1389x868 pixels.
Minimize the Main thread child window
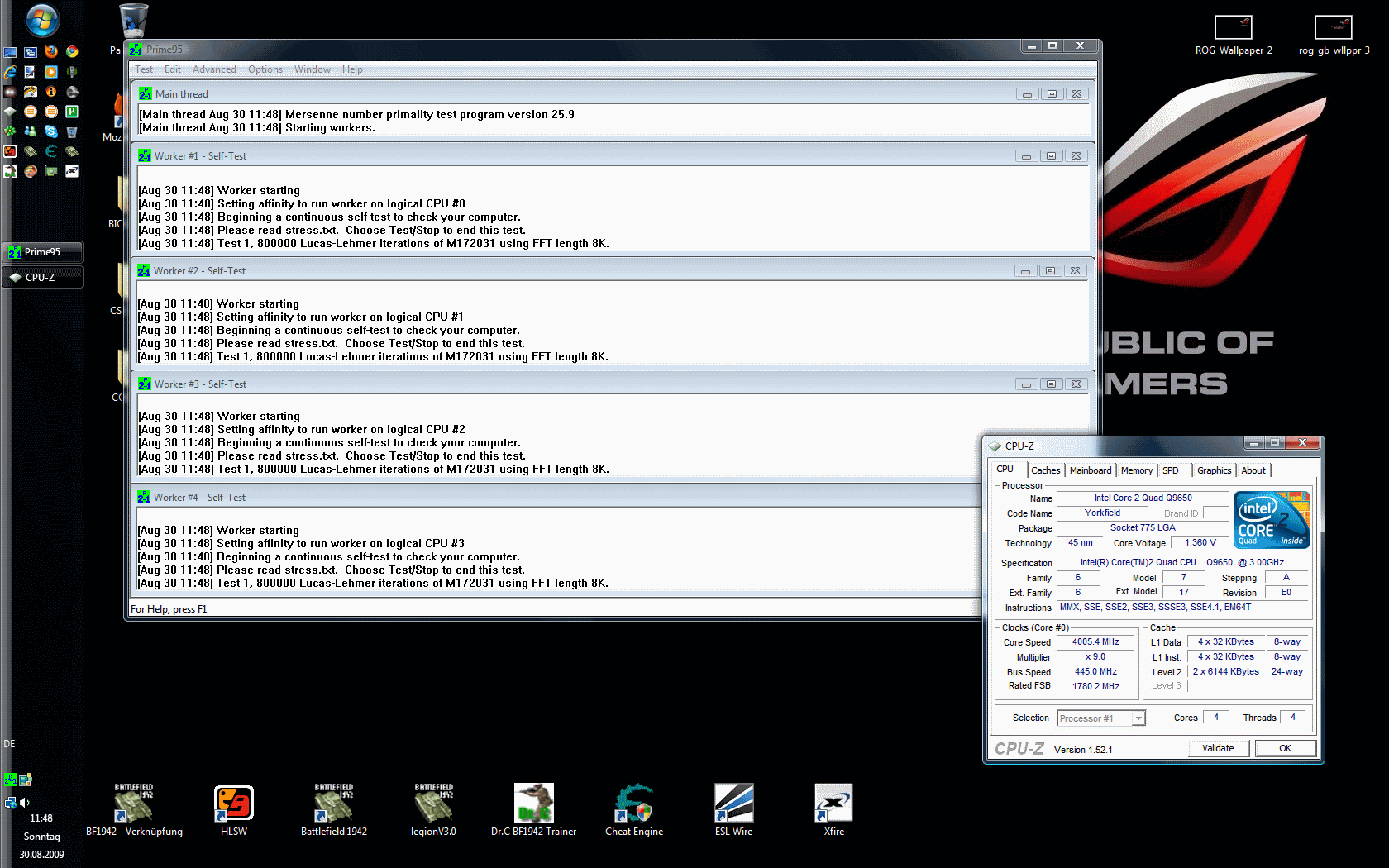pyautogui.click(x=1027, y=94)
